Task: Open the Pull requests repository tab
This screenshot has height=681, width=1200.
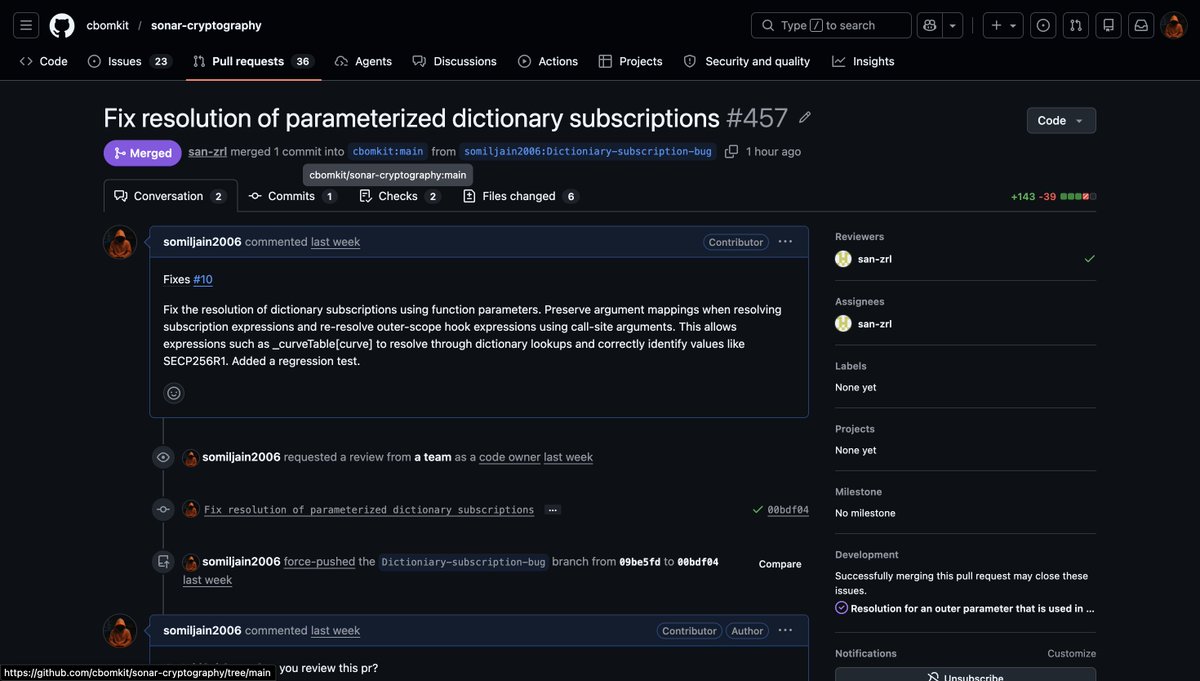Action: coord(253,61)
